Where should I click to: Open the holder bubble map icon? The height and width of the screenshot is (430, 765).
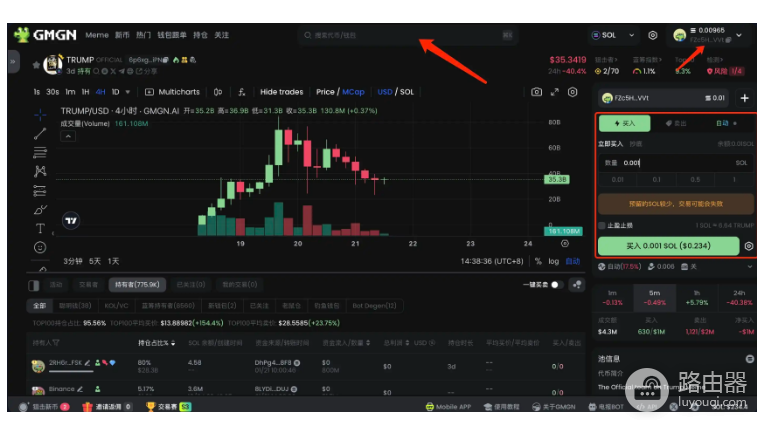577,285
